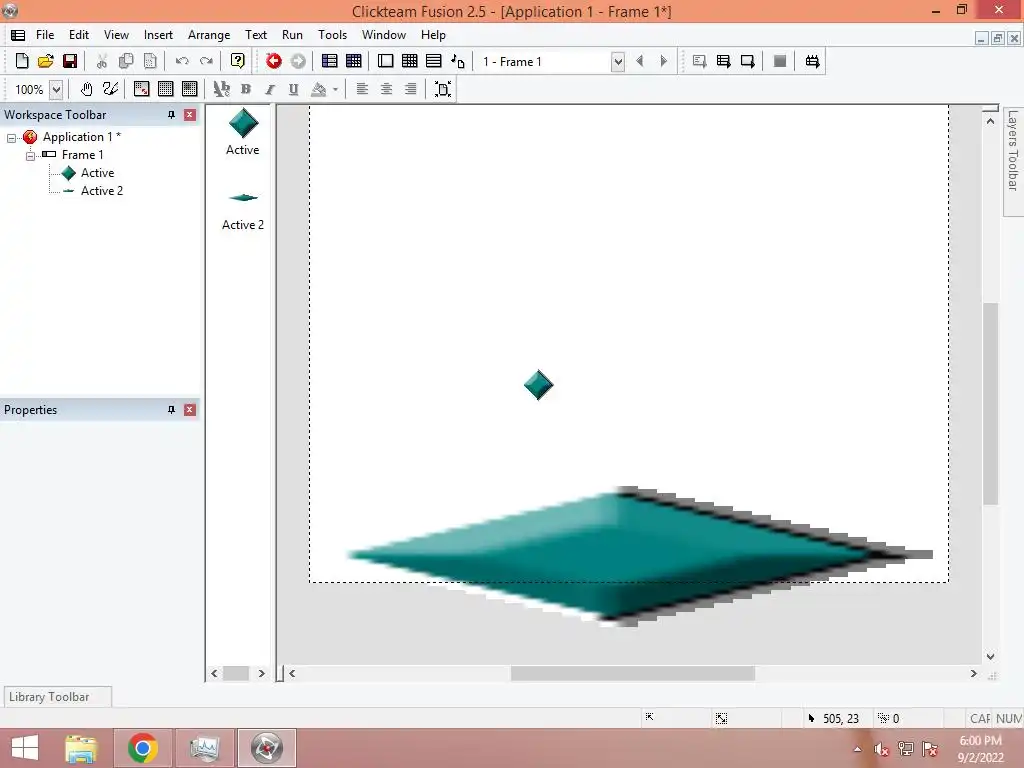1024x768 pixels.
Task: Open the Event List Editor icon
Action: coord(434,61)
